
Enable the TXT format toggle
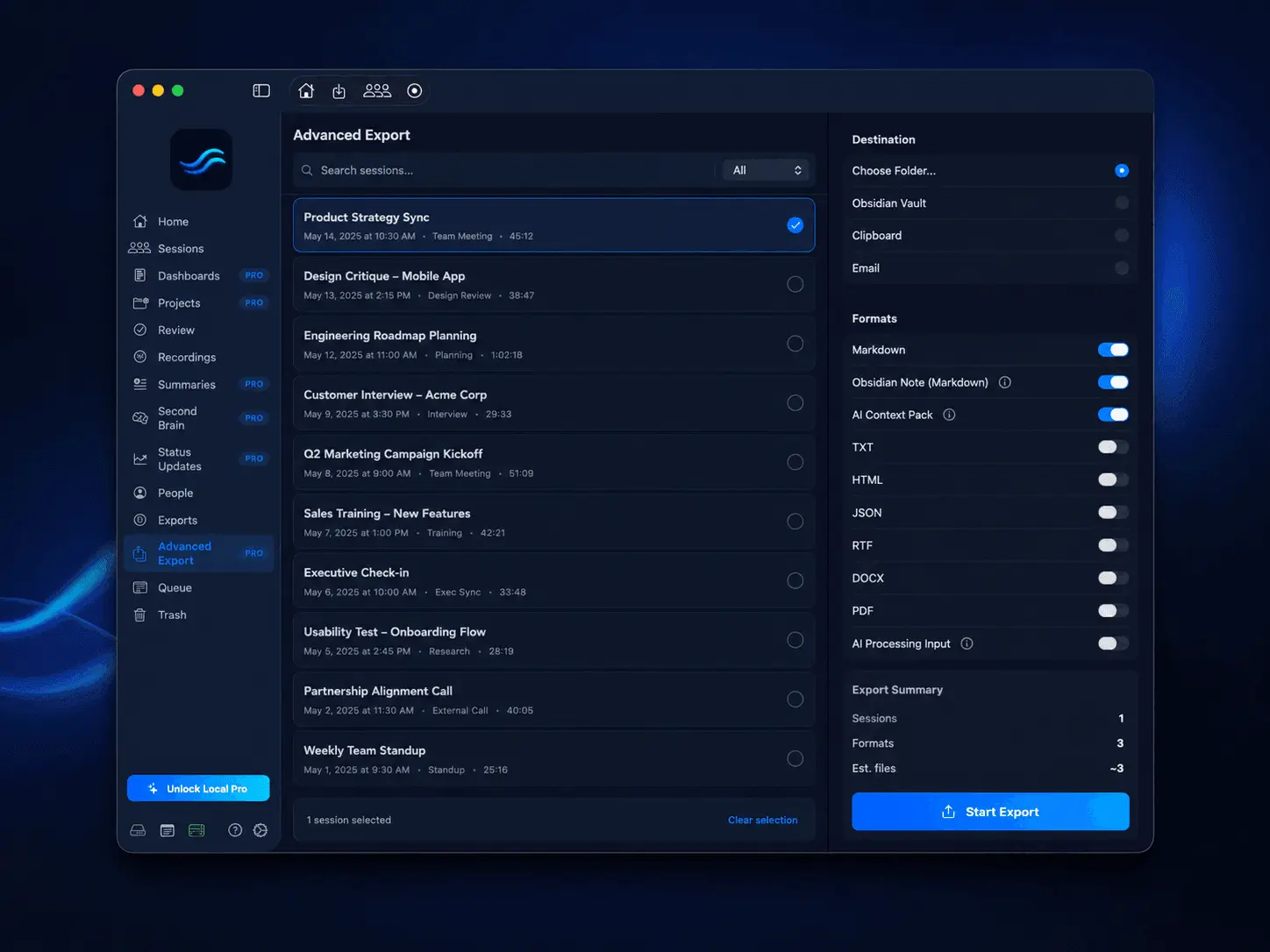[1113, 447]
